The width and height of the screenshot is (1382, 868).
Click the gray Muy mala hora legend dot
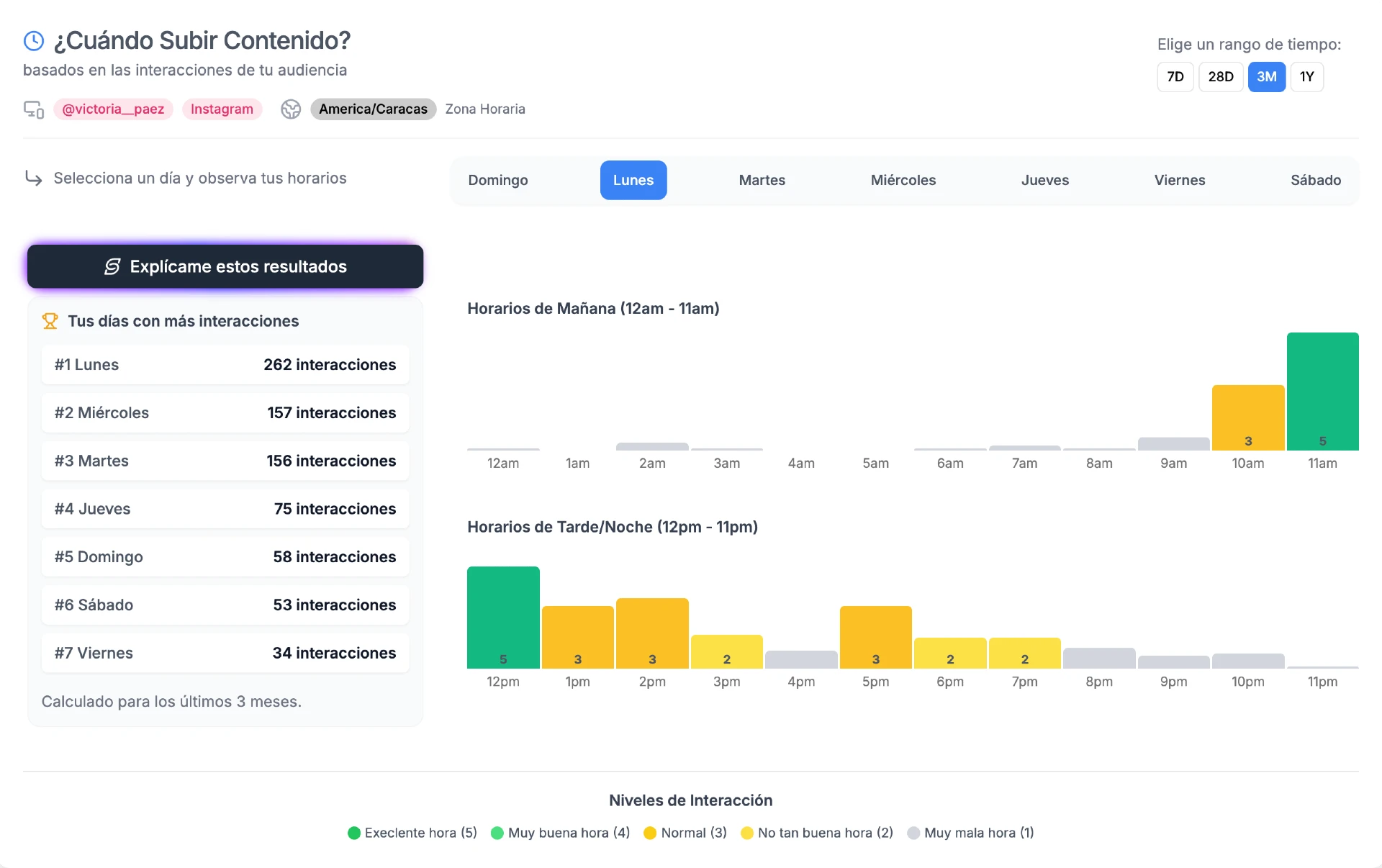pyautogui.click(x=913, y=833)
